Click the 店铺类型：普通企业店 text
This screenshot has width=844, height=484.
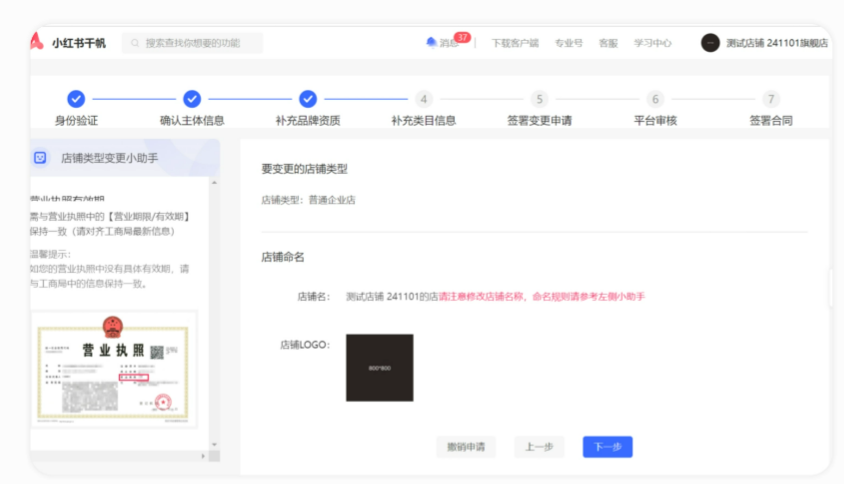tap(308, 200)
